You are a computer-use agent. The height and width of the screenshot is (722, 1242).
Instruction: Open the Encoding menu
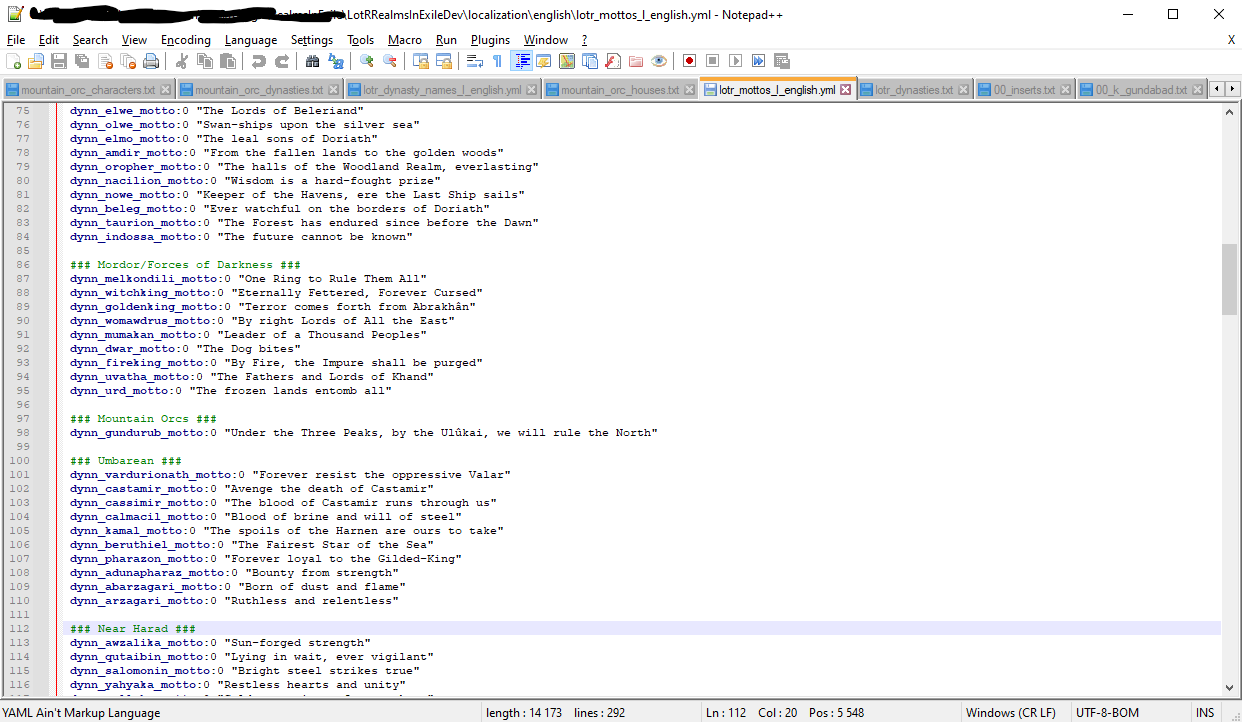(186, 40)
